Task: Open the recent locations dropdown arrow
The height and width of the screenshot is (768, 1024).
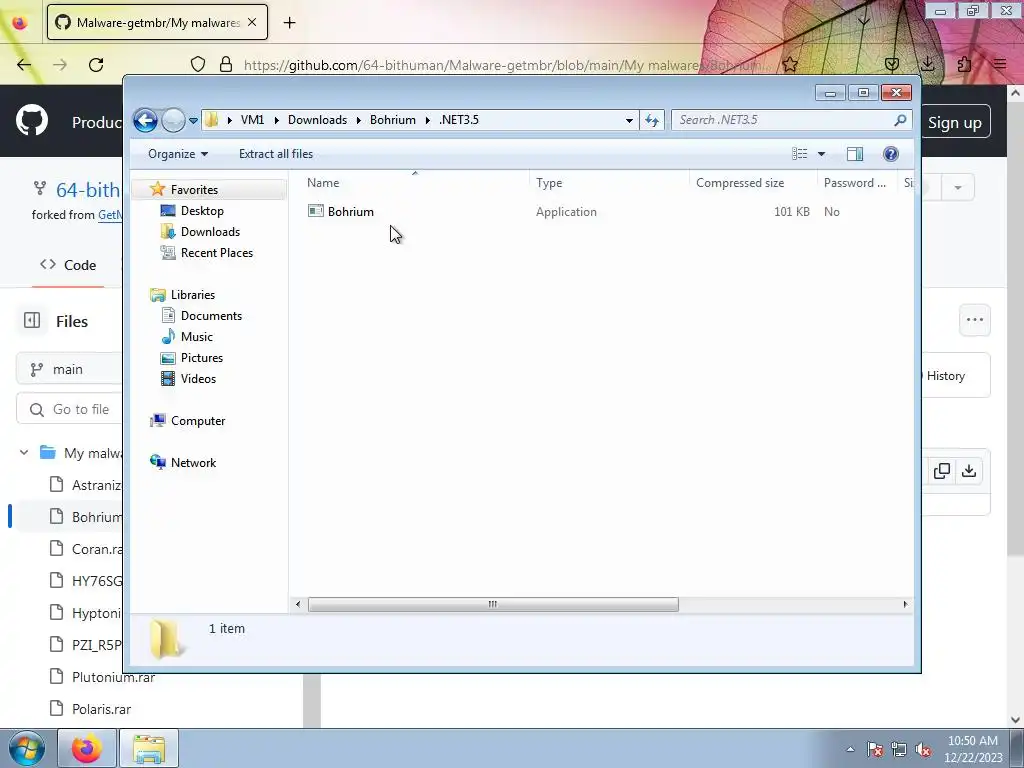Action: coord(193,121)
